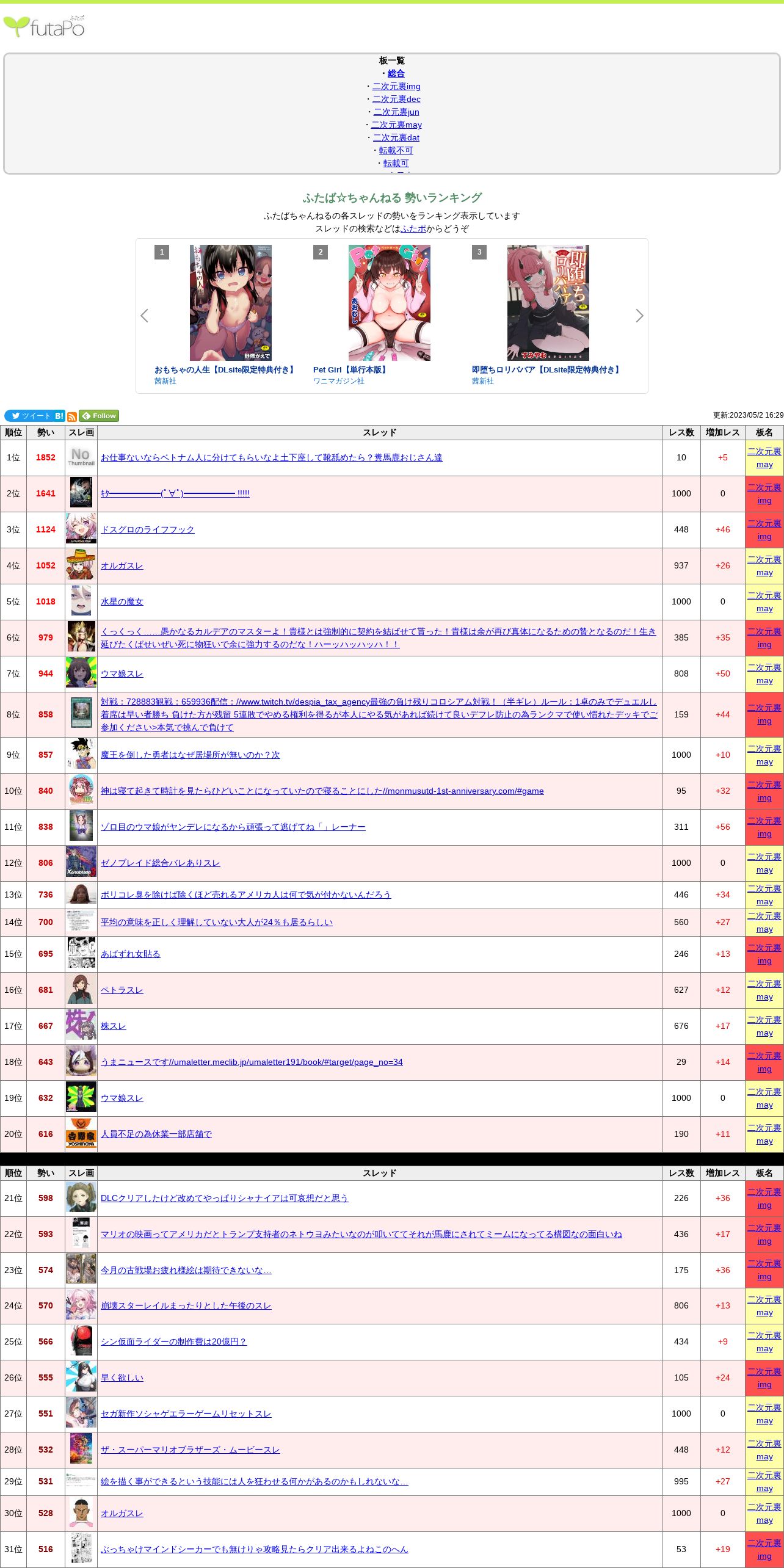Open thread ドスグロのライフフック
Viewport: 784px width, 1568px height.
click(148, 529)
